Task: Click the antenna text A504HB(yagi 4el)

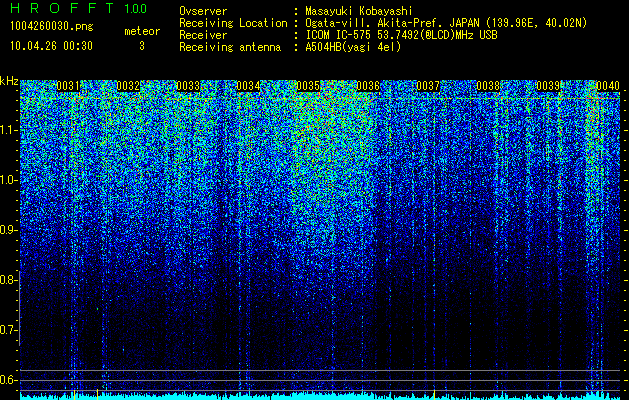Action: tap(353, 47)
